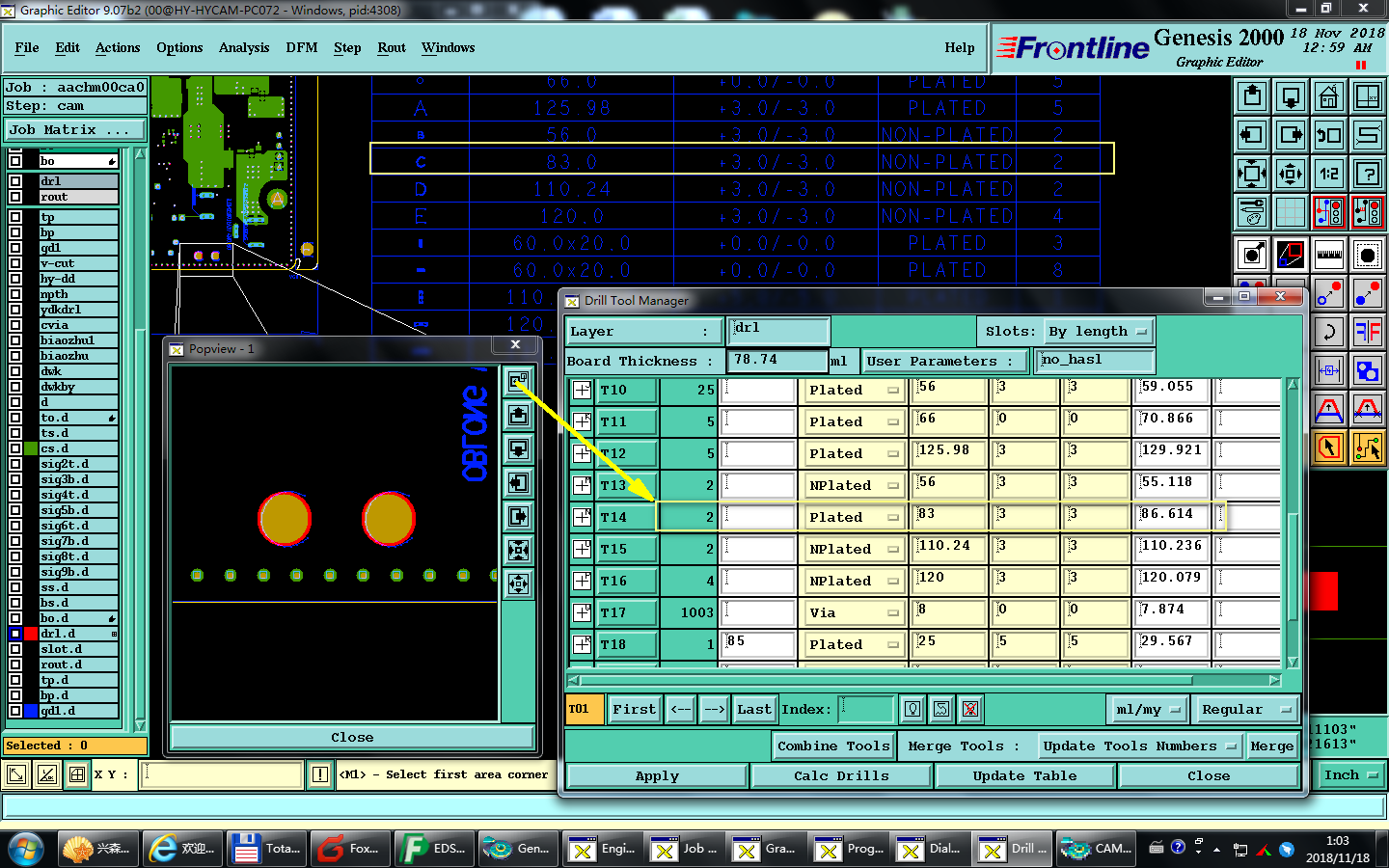1389x868 pixels.
Task: Open the ml/my units dropdown
Action: tap(1147, 710)
